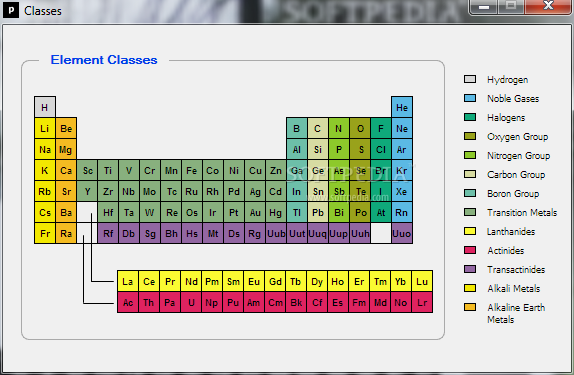Click the Nitrogen Group legend label
This screenshot has width=574, height=375.
(x=518, y=156)
